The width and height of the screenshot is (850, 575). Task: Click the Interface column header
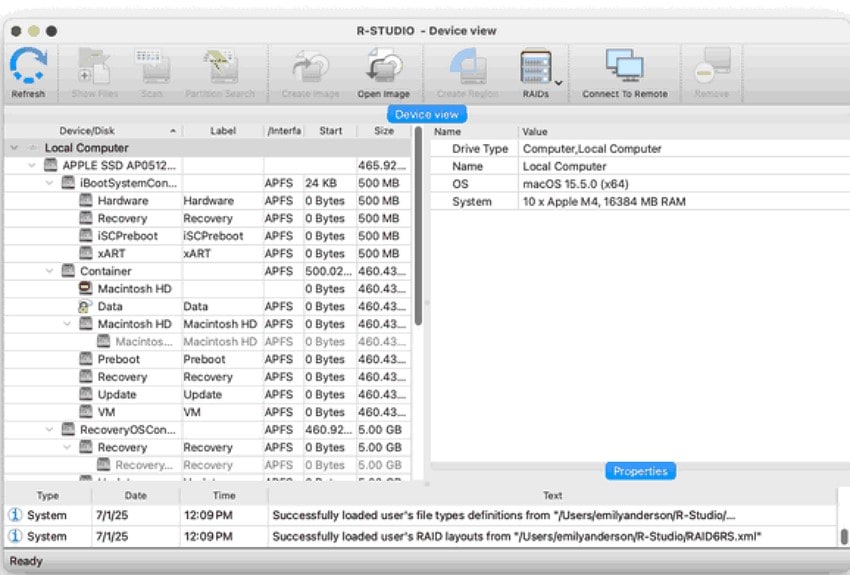tap(284, 131)
